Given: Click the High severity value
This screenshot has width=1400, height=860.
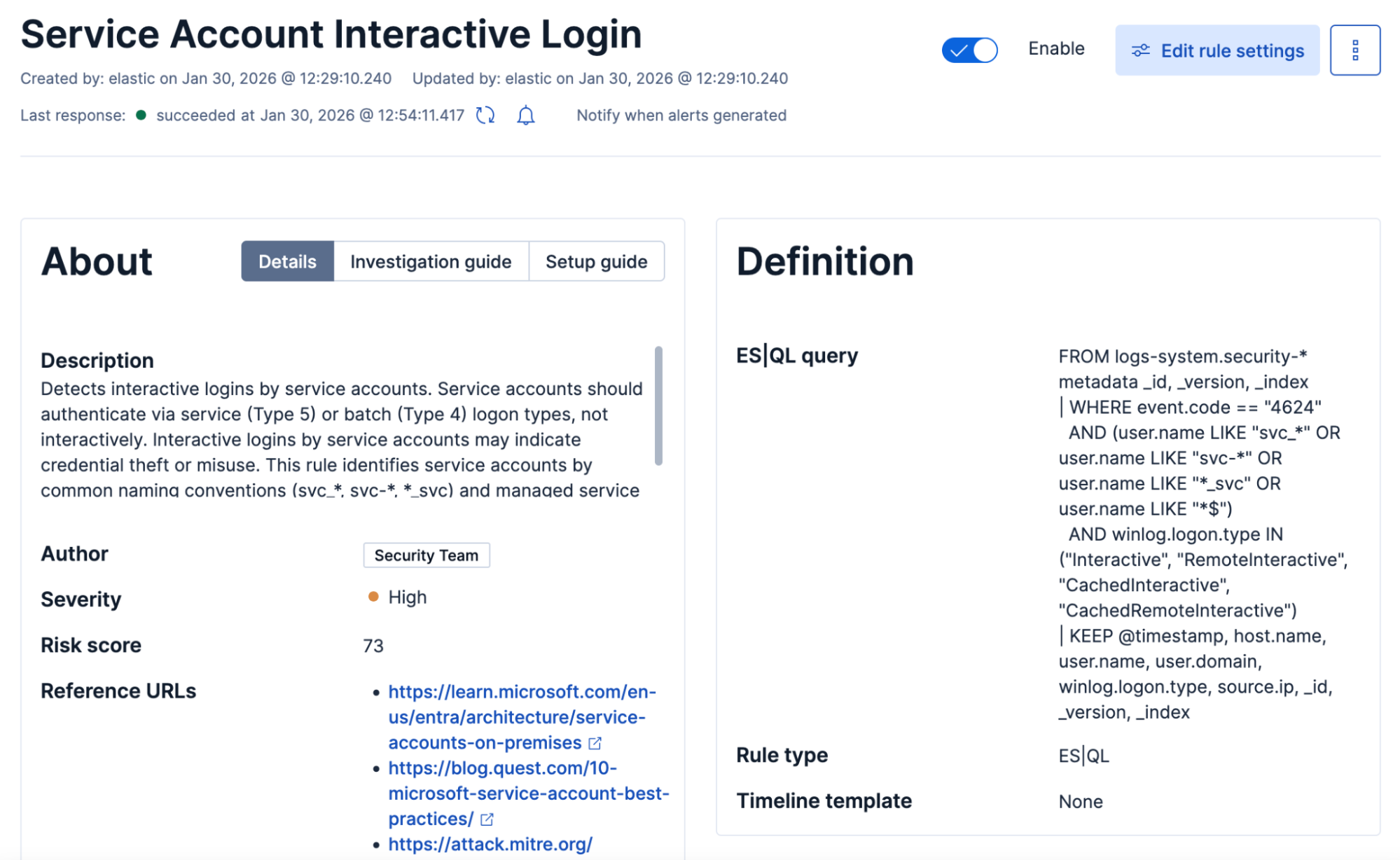Looking at the screenshot, I should (407, 597).
